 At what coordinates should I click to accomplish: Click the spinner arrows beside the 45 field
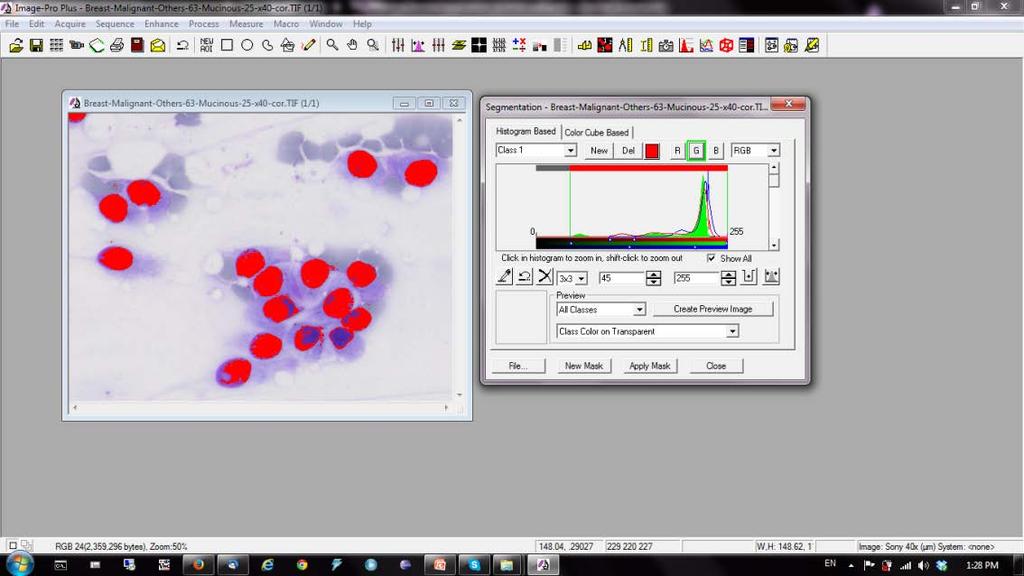(x=653, y=278)
